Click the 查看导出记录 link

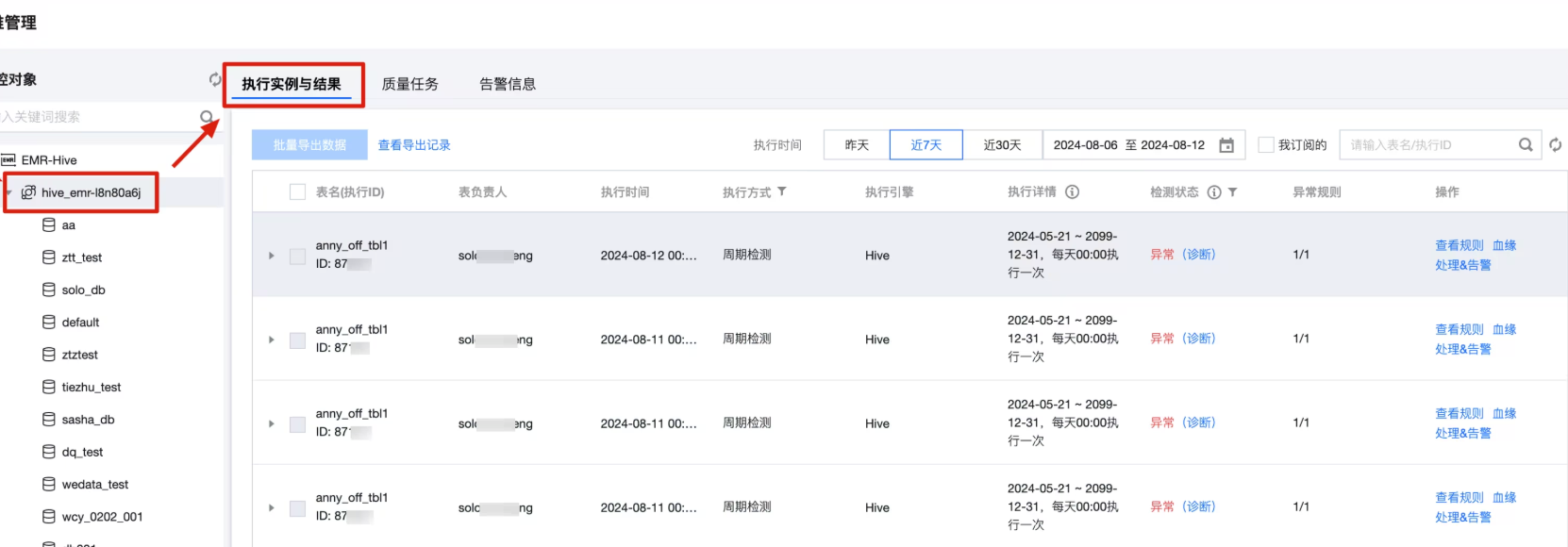click(x=413, y=145)
